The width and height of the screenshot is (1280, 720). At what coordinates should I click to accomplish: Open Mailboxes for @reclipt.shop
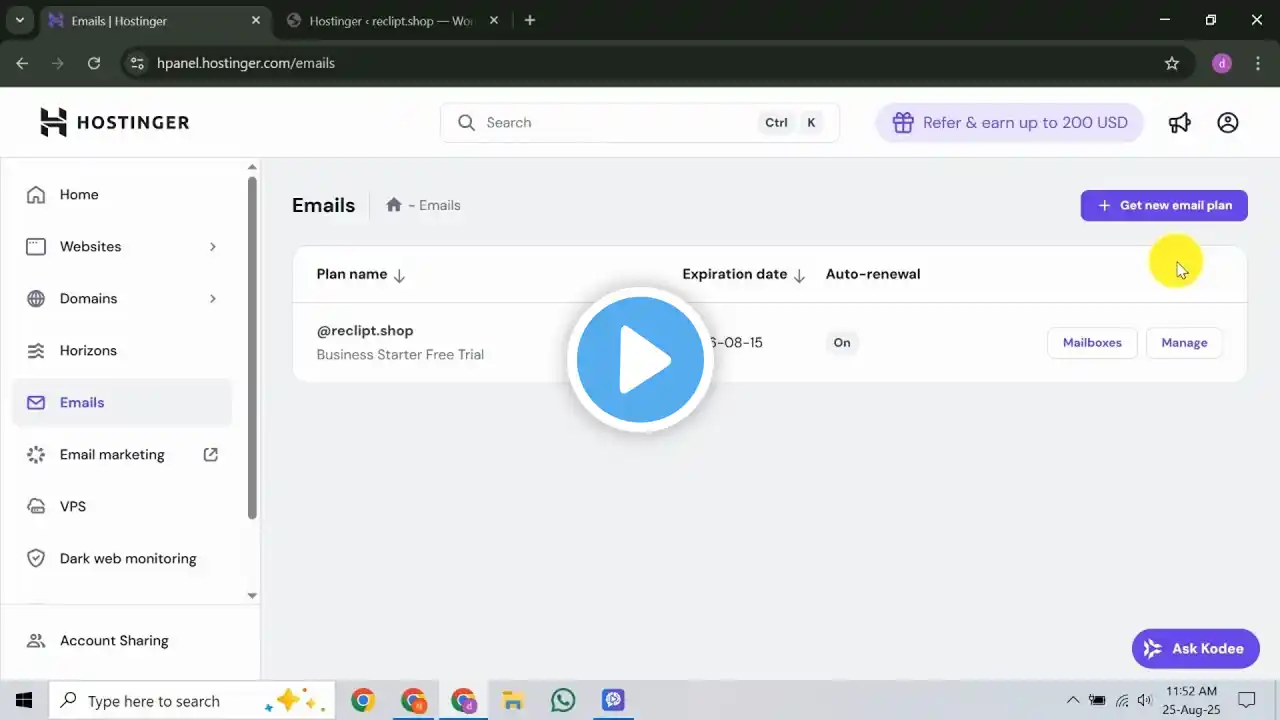point(1092,343)
